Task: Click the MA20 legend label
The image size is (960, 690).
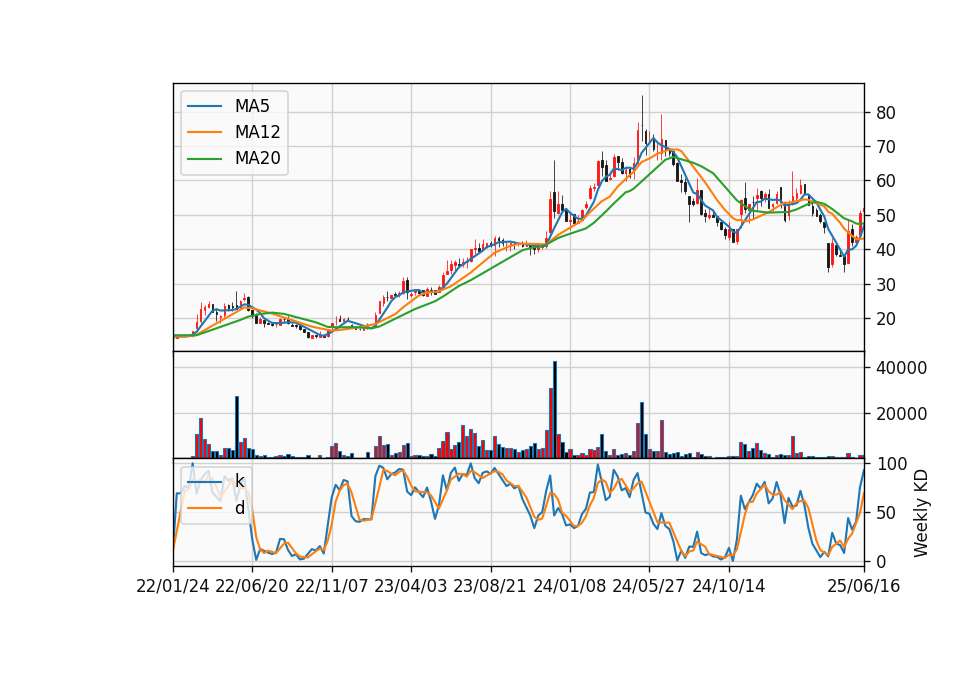Action: (257, 159)
